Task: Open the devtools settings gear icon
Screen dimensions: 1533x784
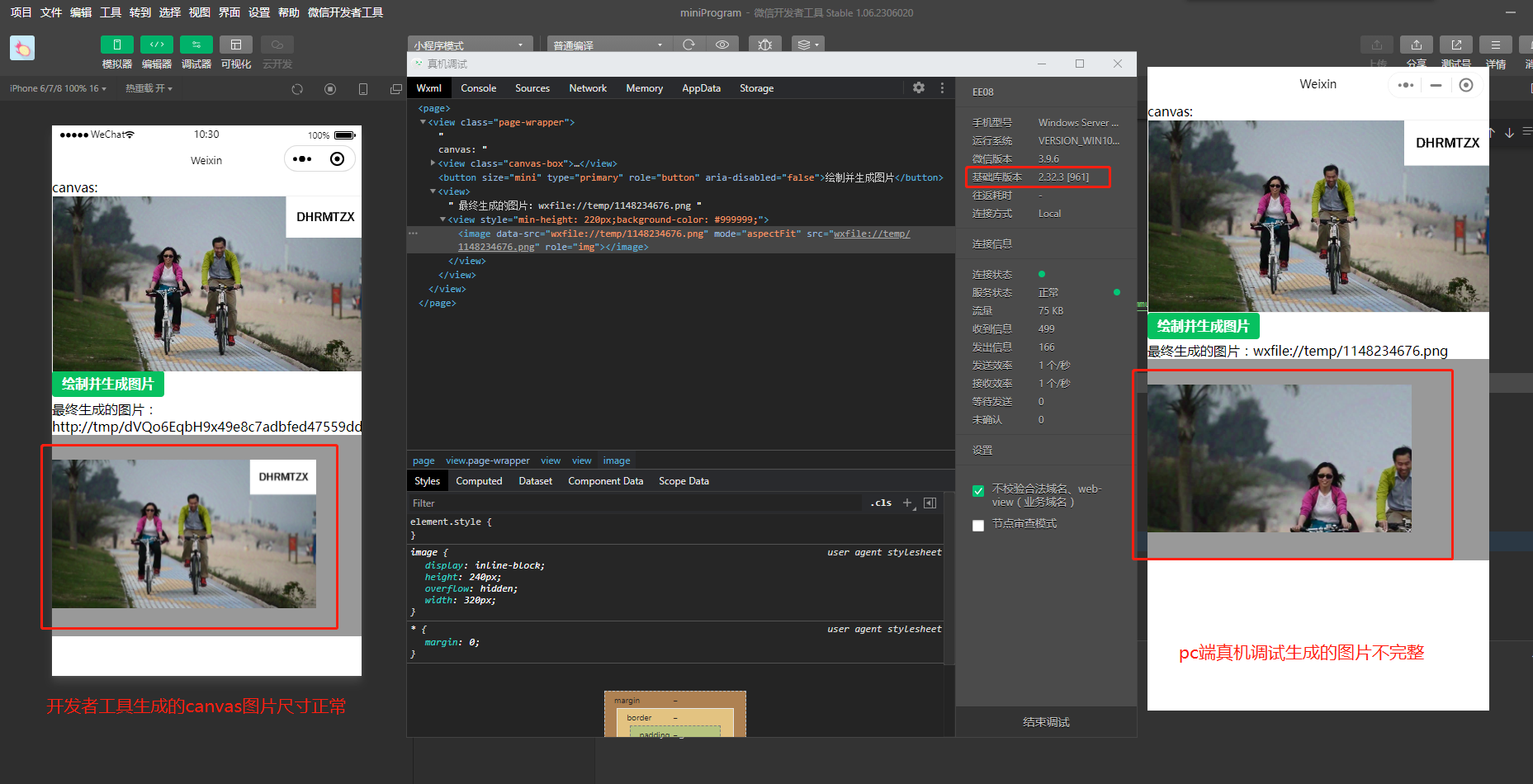Action: click(x=919, y=87)
